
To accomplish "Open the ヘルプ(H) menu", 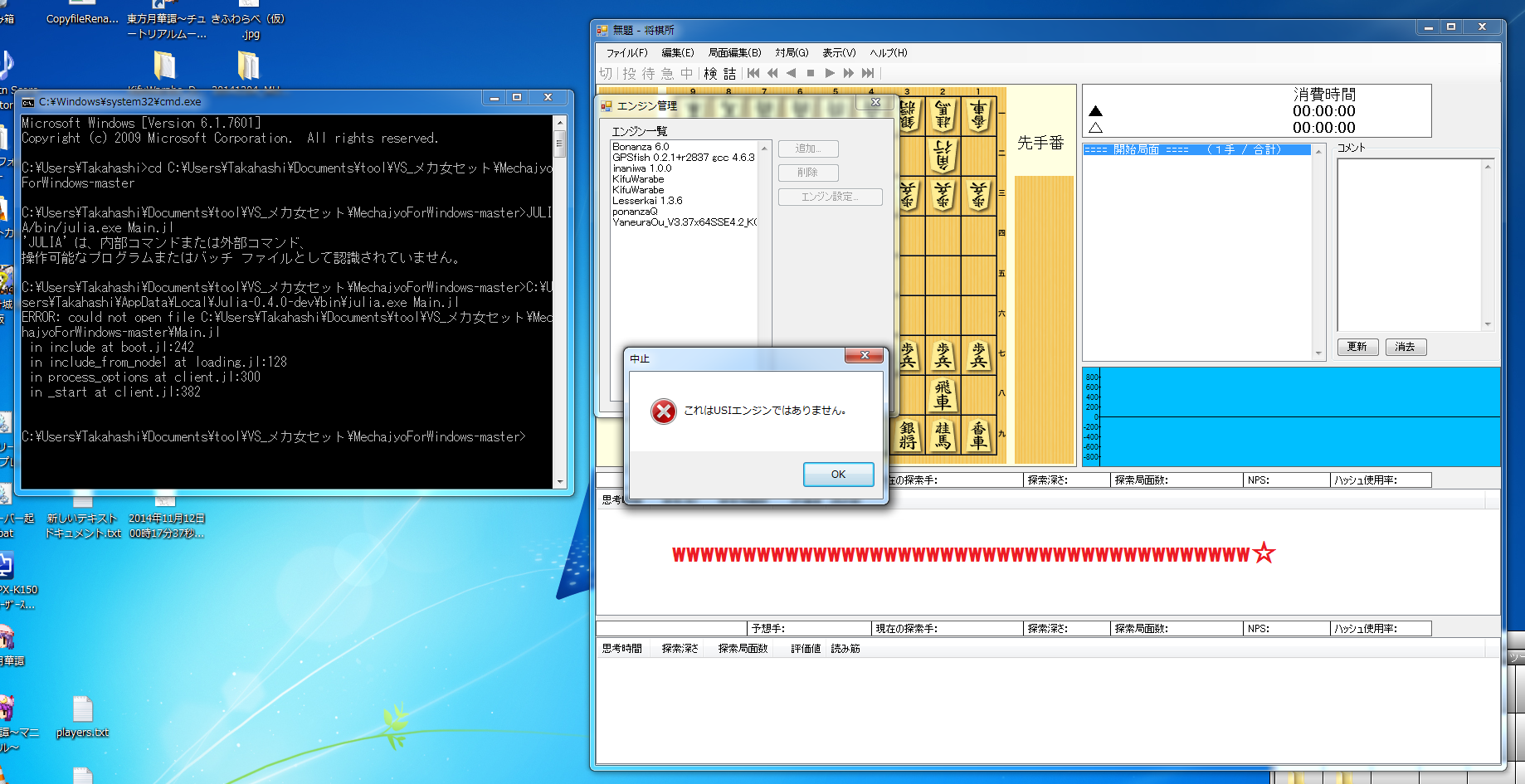I will pyautogui.click(x=889, y=52).
